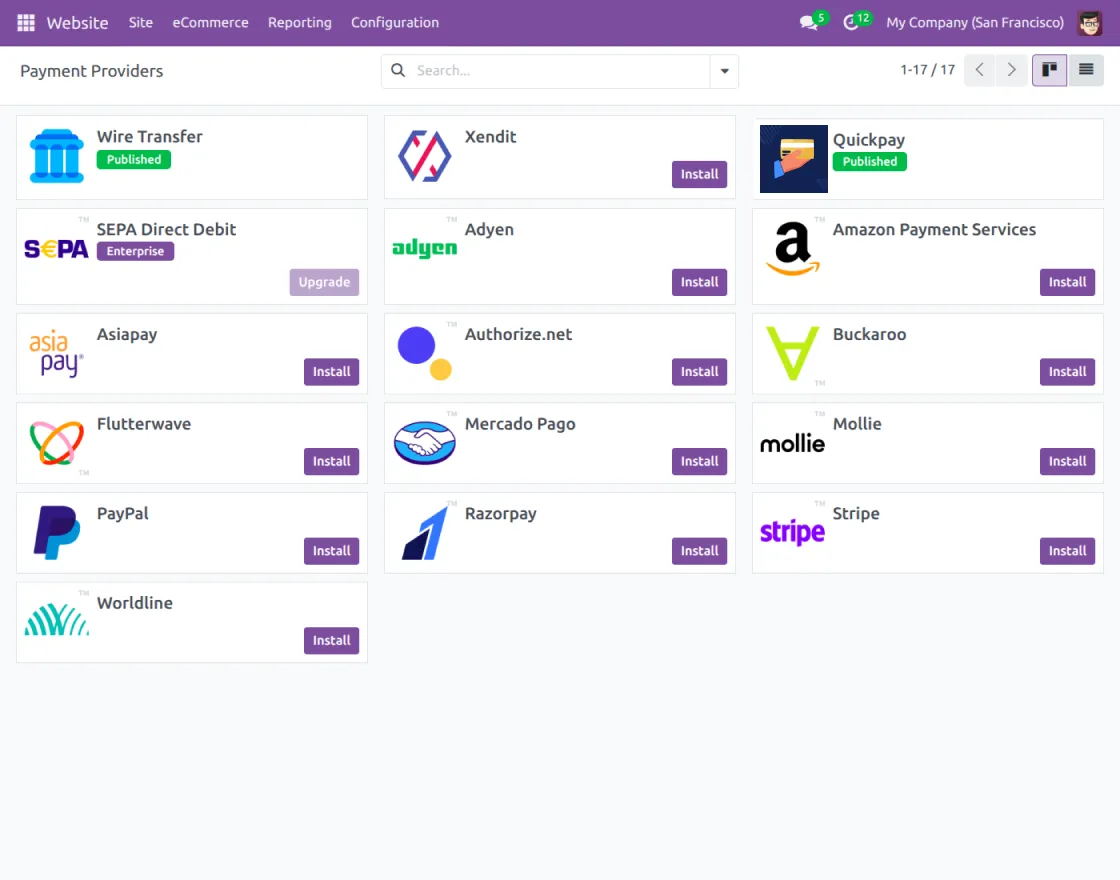1120x880 pixels.
Task: Go to the previous page of providers
Action: [x=979, y=70]
